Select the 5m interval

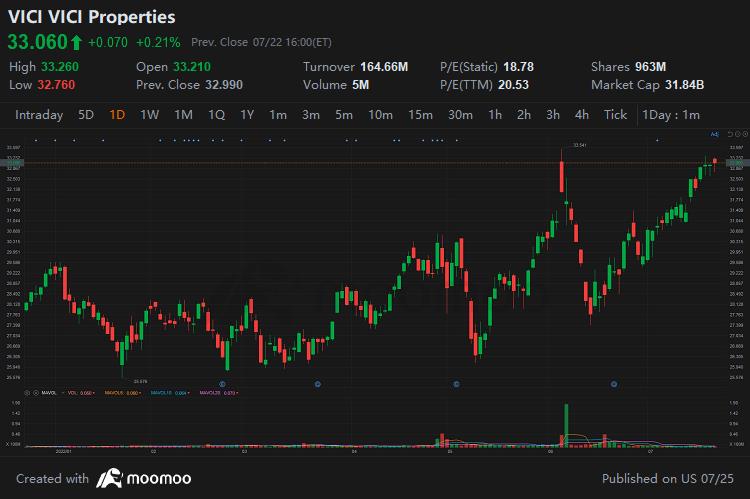pos(344,115)
